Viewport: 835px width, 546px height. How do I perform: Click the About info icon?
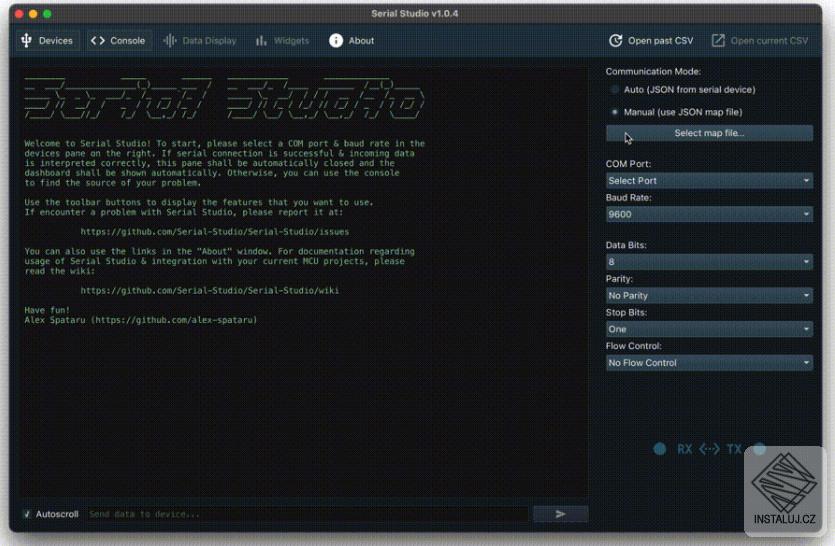pos(335,40)
